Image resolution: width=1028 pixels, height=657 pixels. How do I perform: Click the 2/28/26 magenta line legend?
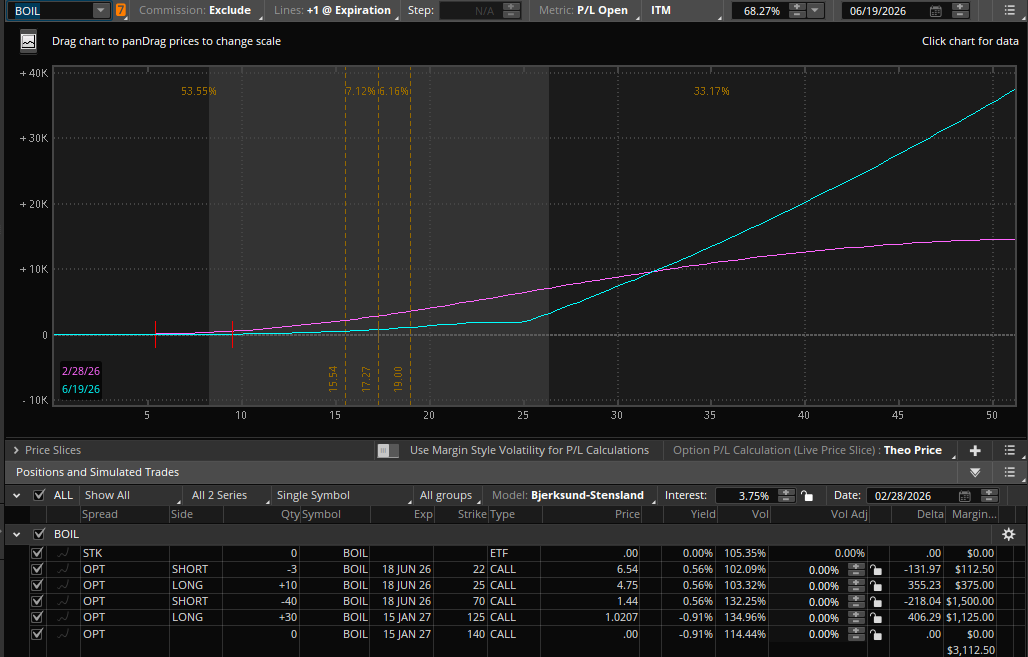(x=81, y=371)
